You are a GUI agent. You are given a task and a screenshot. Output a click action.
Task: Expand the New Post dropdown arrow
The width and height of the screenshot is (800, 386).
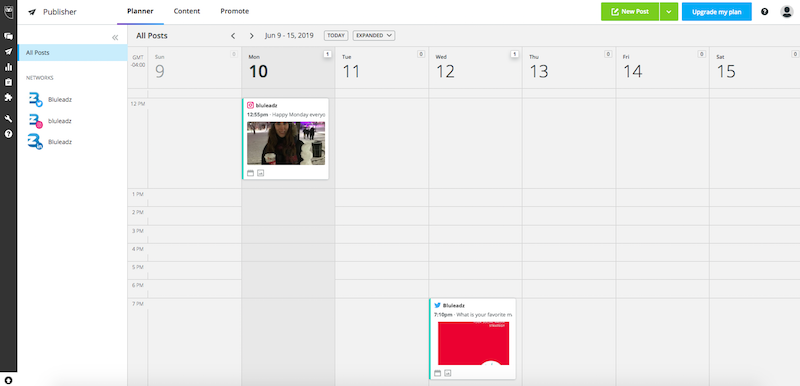[x=668, y=12]
